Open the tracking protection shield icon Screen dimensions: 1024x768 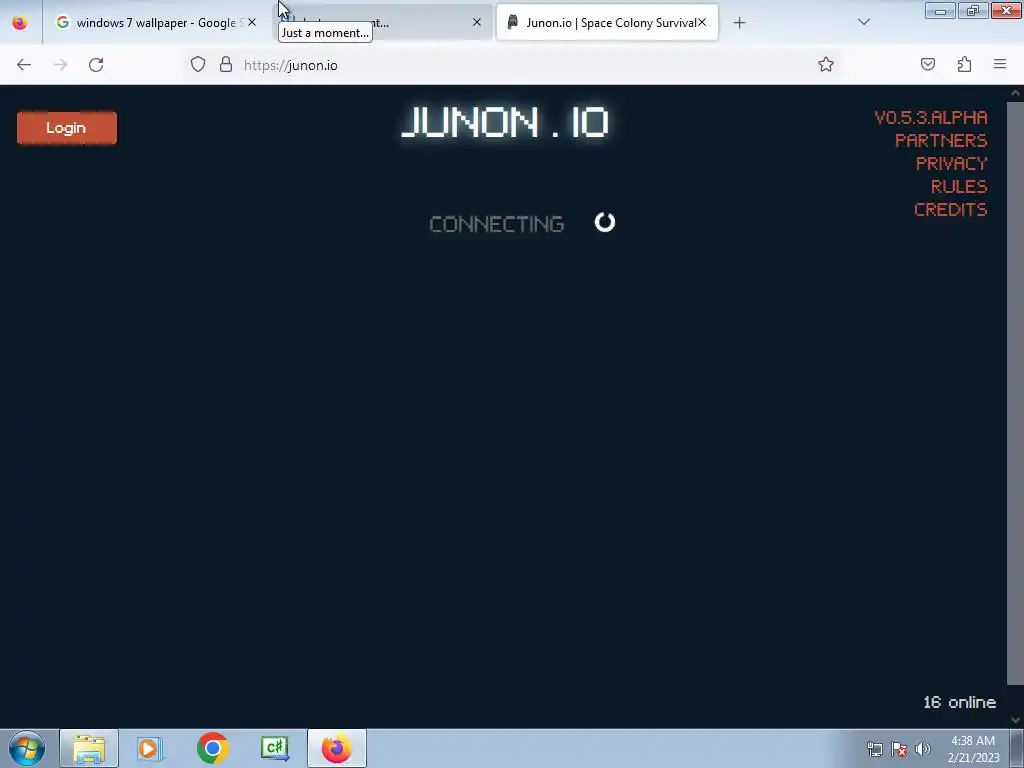point(198,65)
